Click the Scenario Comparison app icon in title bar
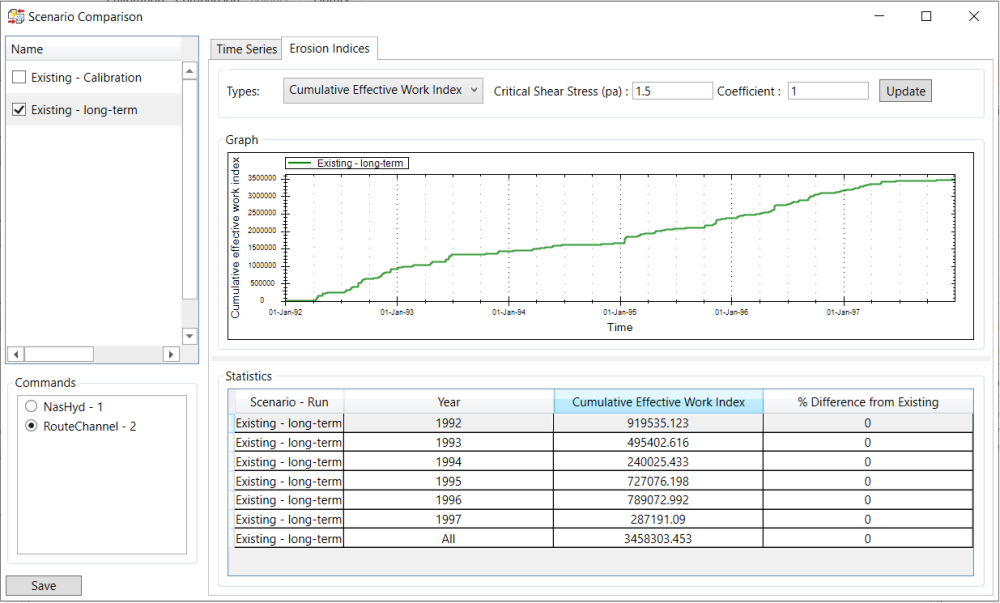The height and width of the screenshot is (603, 1000). [16, 16]
